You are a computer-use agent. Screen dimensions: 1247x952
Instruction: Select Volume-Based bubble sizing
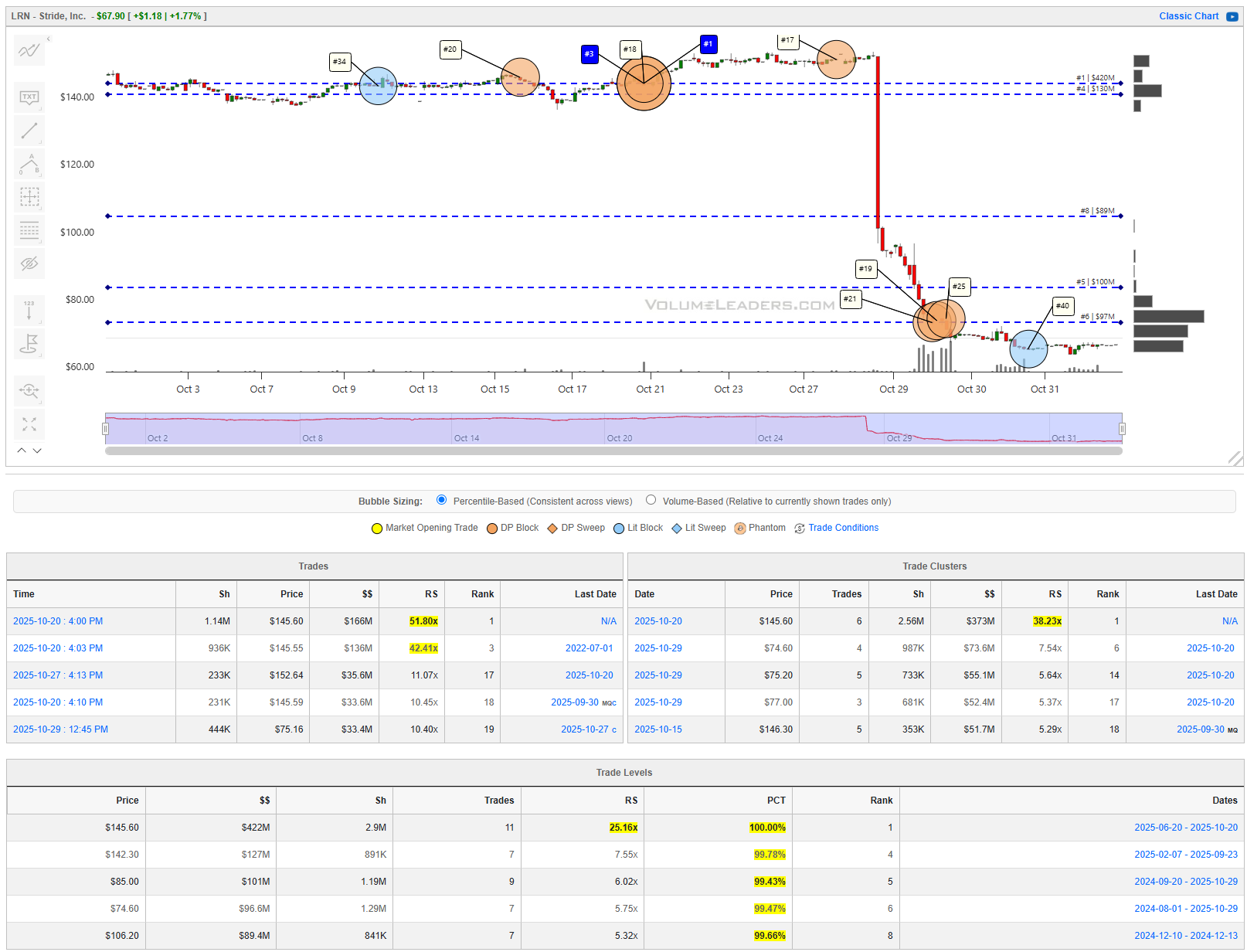[651, 500]
